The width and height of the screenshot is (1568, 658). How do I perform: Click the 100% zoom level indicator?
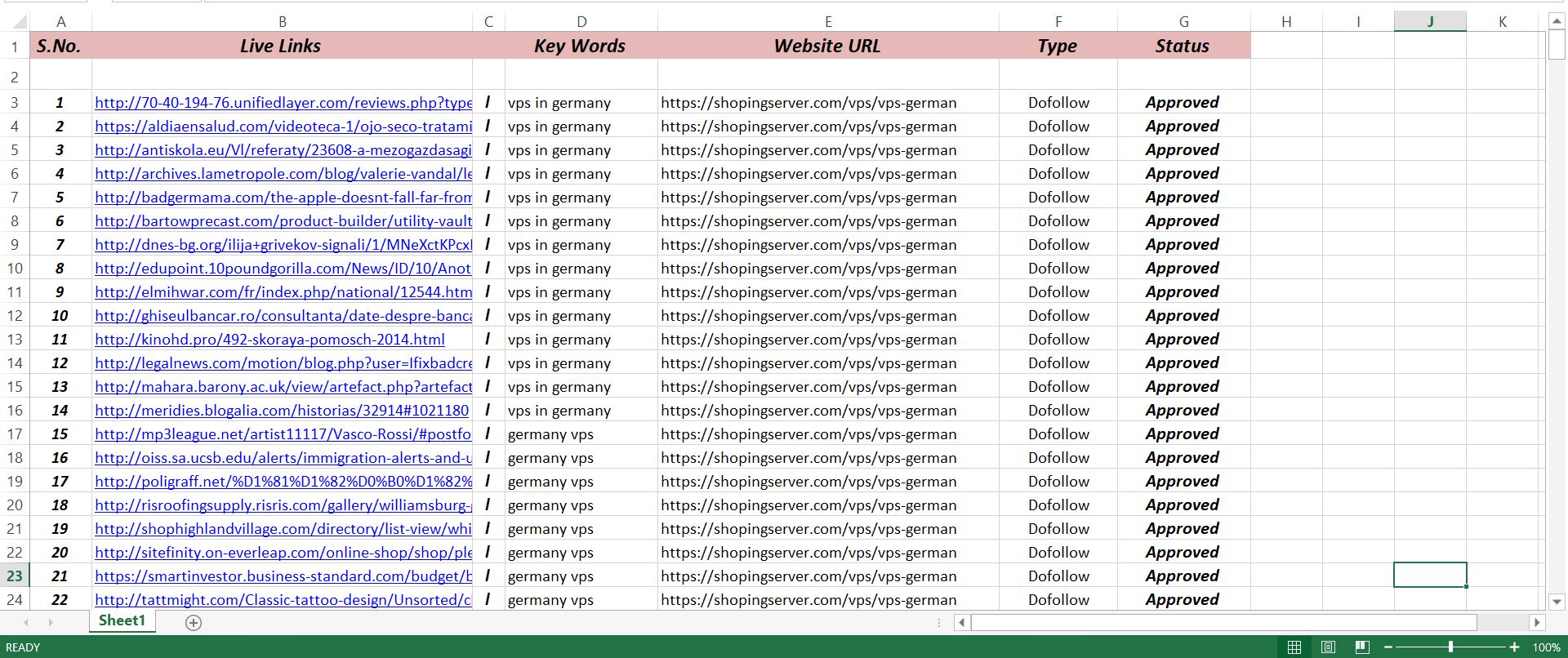coord(1546,647)
